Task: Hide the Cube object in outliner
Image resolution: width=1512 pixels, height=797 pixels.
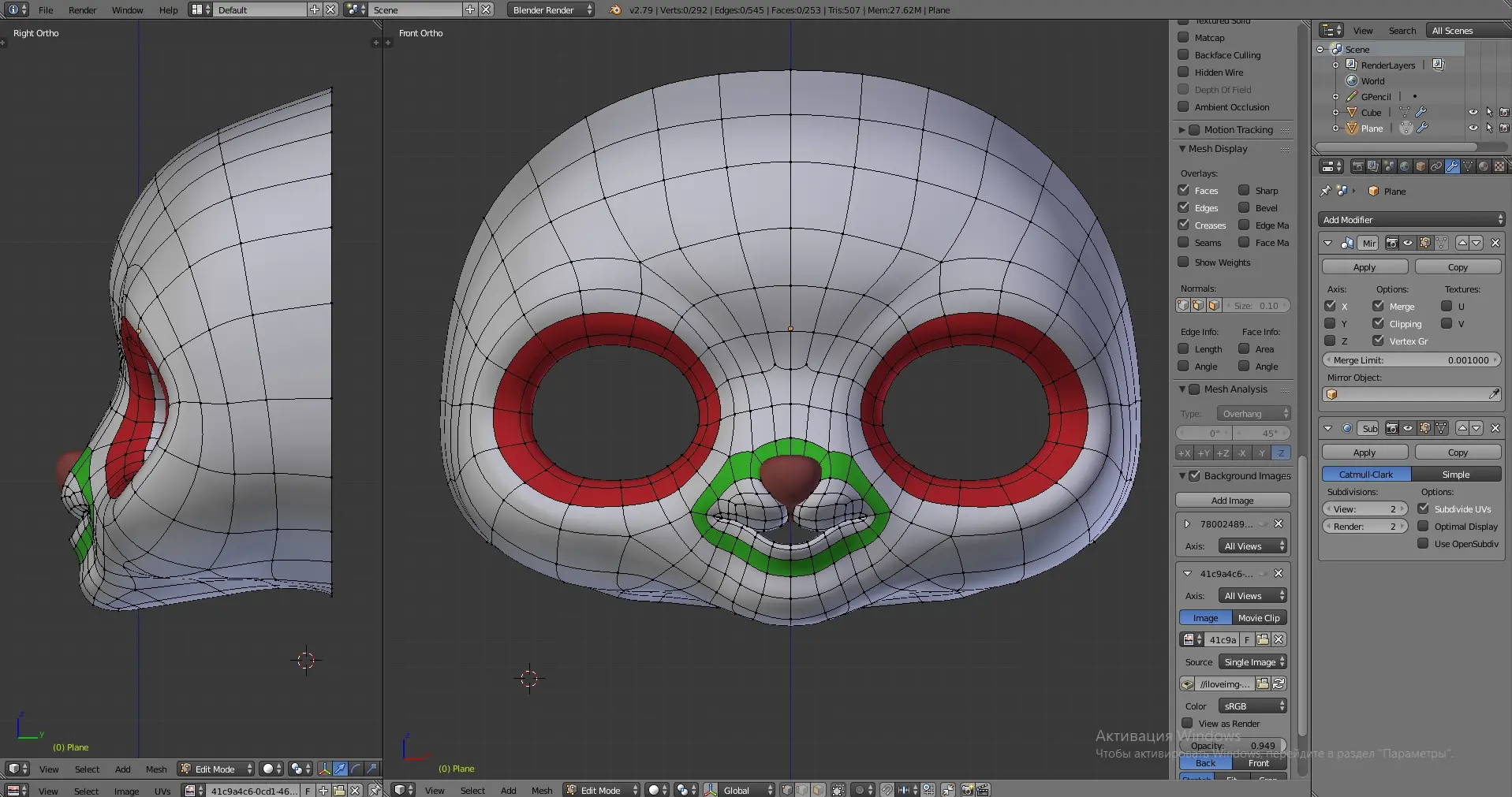Action: (x=1473, y=113)
